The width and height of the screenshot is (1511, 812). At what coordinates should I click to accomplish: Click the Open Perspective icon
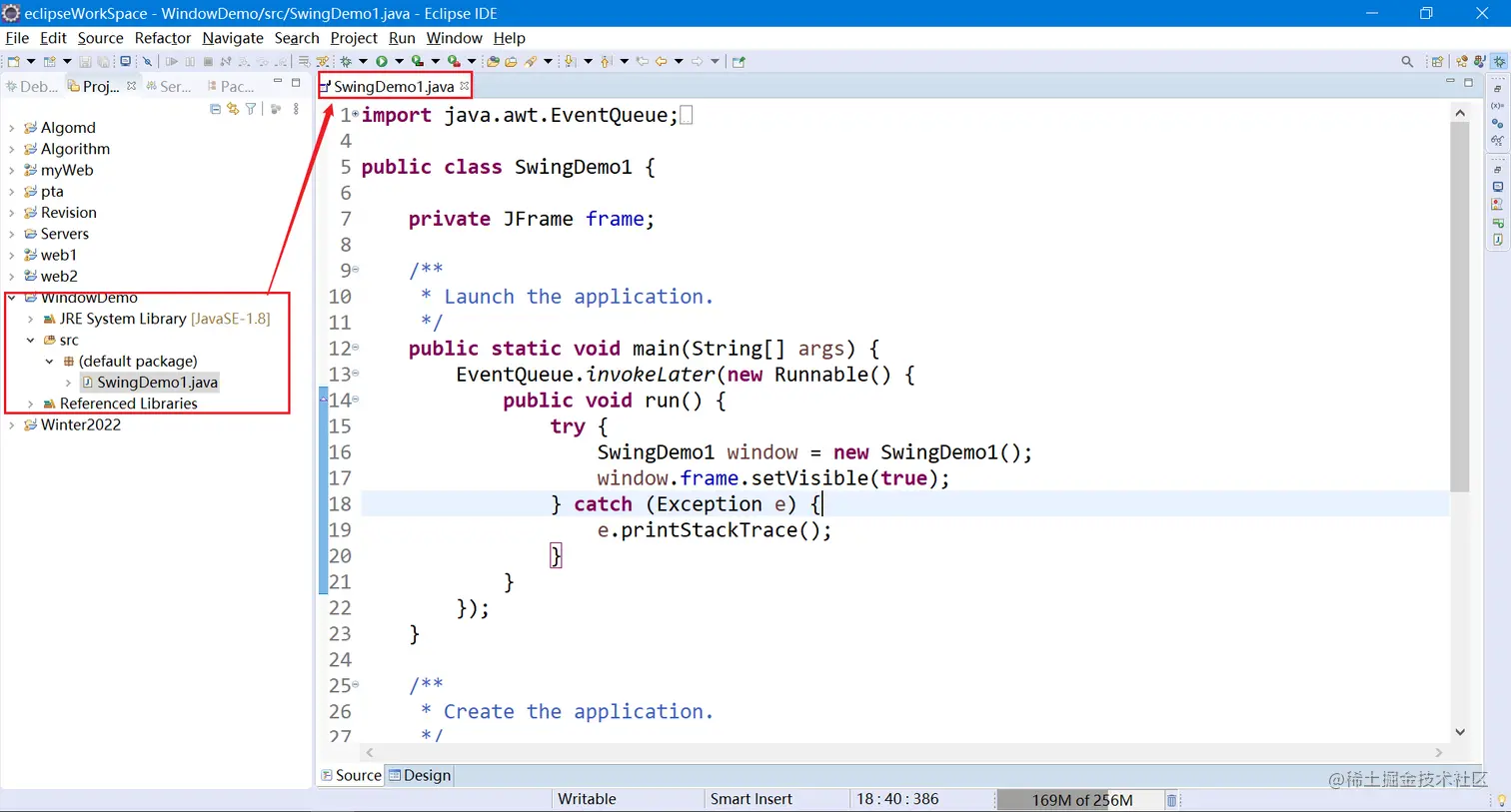1437,61
